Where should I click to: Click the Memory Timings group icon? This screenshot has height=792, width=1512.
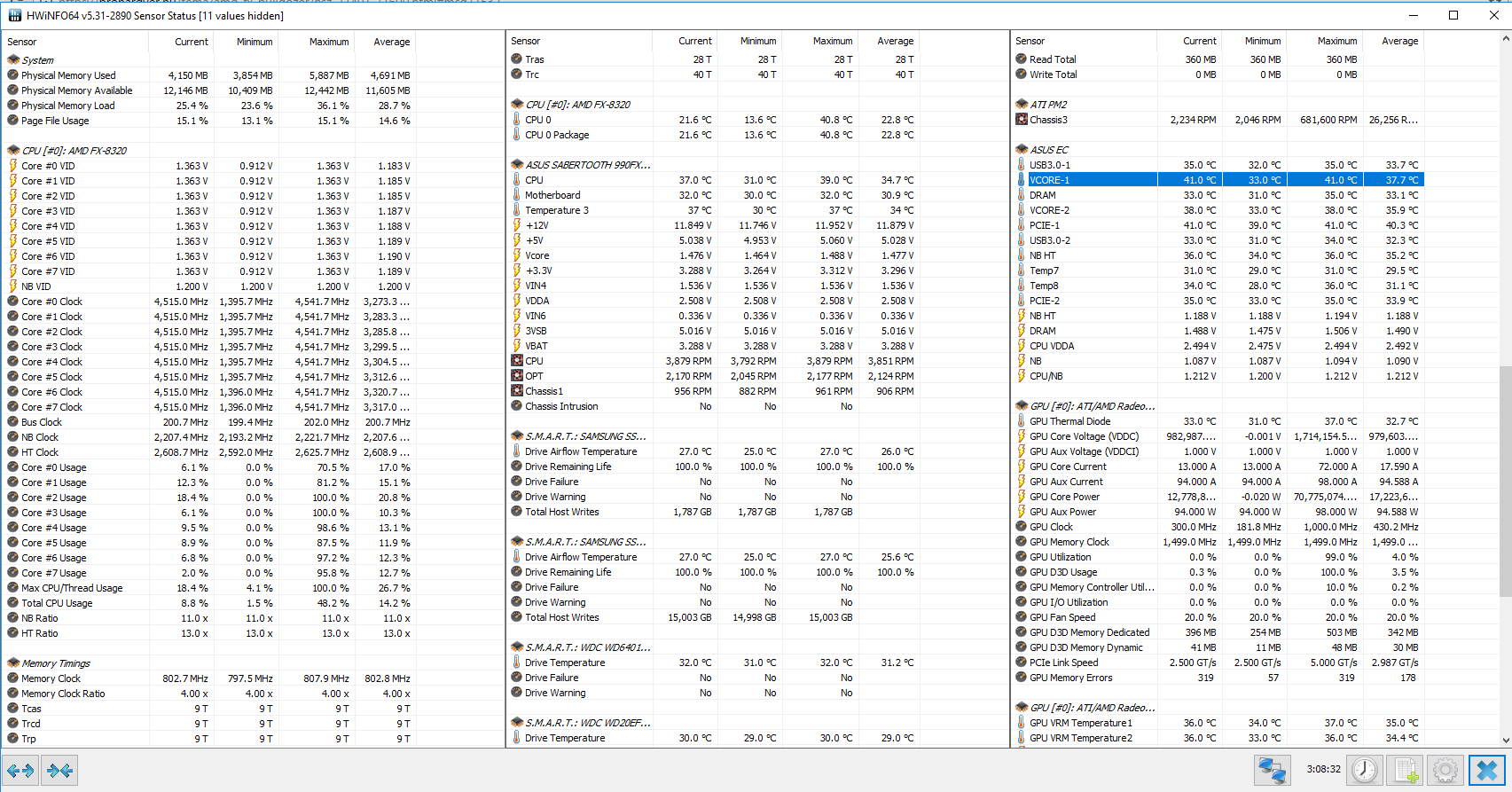(13, 663)
